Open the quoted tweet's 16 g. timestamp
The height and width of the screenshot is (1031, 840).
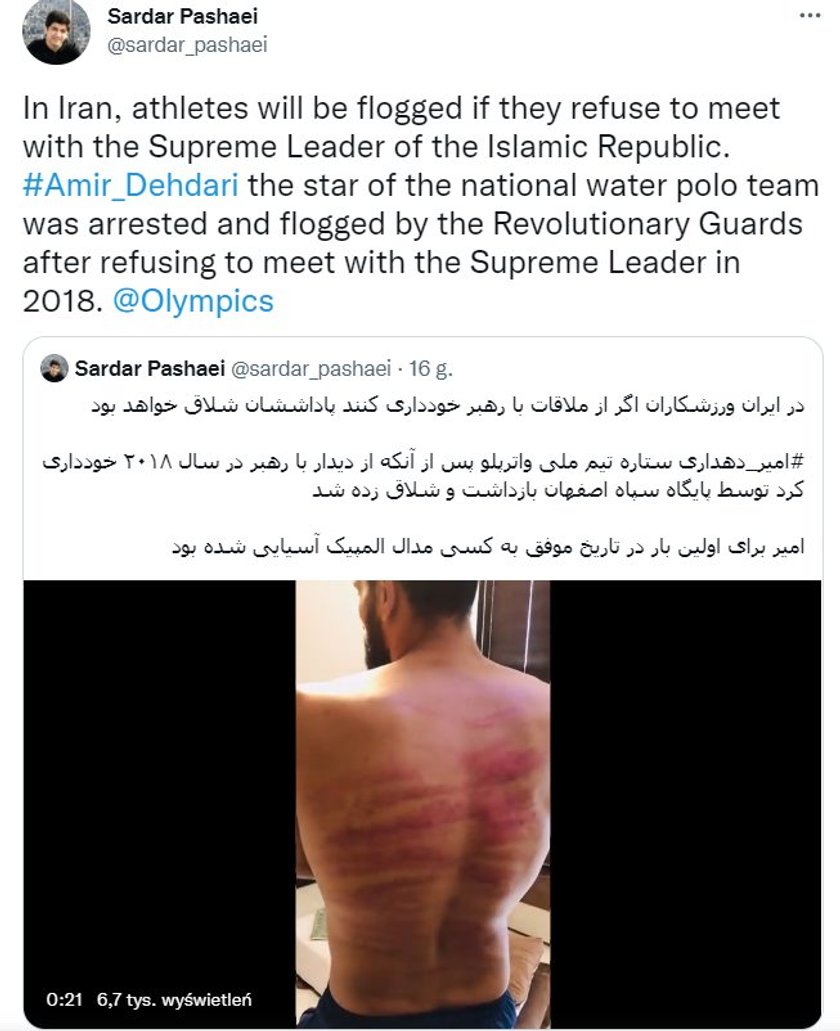click(x=431, y=368)
